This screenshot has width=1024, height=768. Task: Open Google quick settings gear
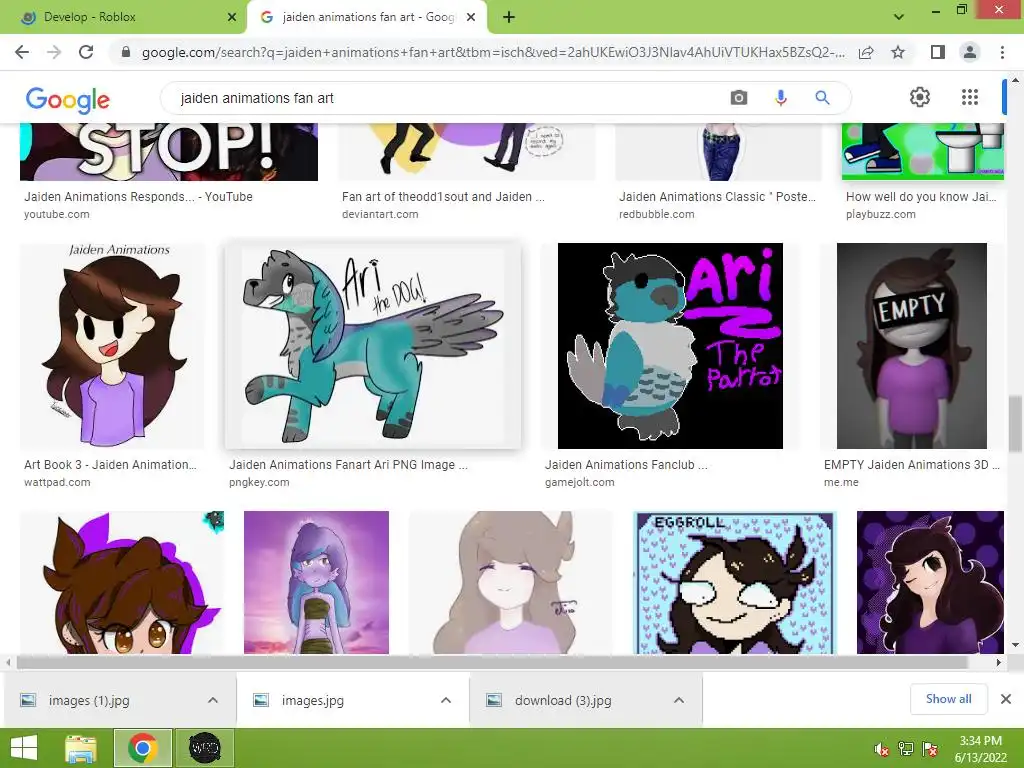[x=920, y=97]
